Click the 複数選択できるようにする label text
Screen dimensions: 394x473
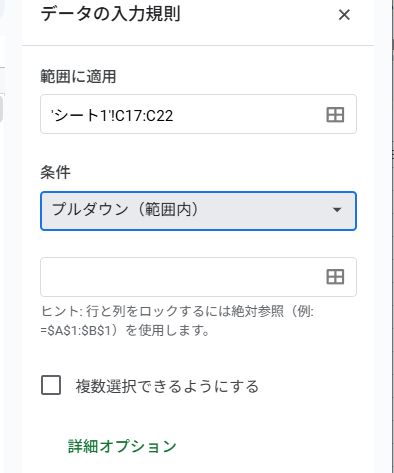click(167, 386)
